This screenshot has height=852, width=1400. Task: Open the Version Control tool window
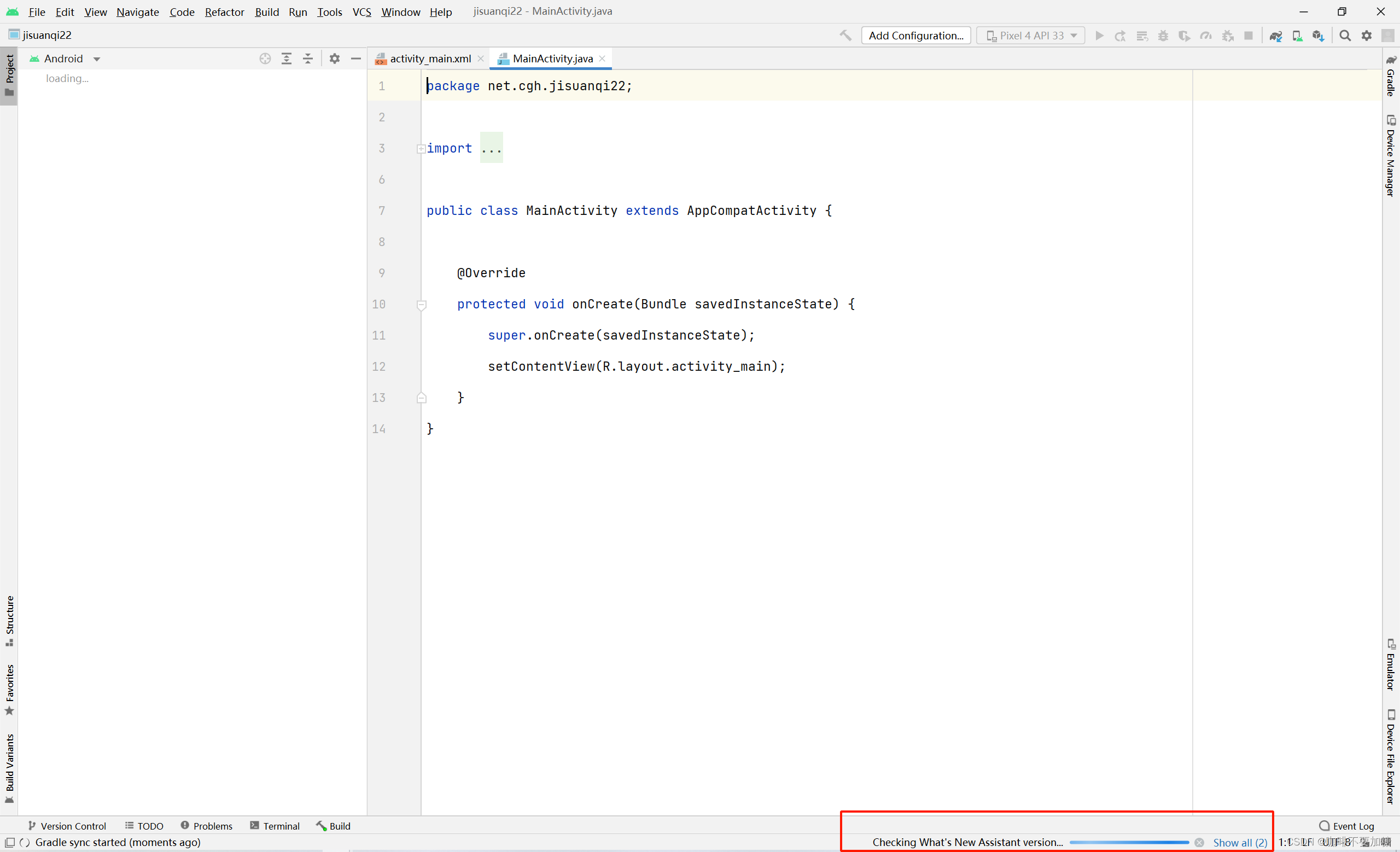(x=67, y=826)
